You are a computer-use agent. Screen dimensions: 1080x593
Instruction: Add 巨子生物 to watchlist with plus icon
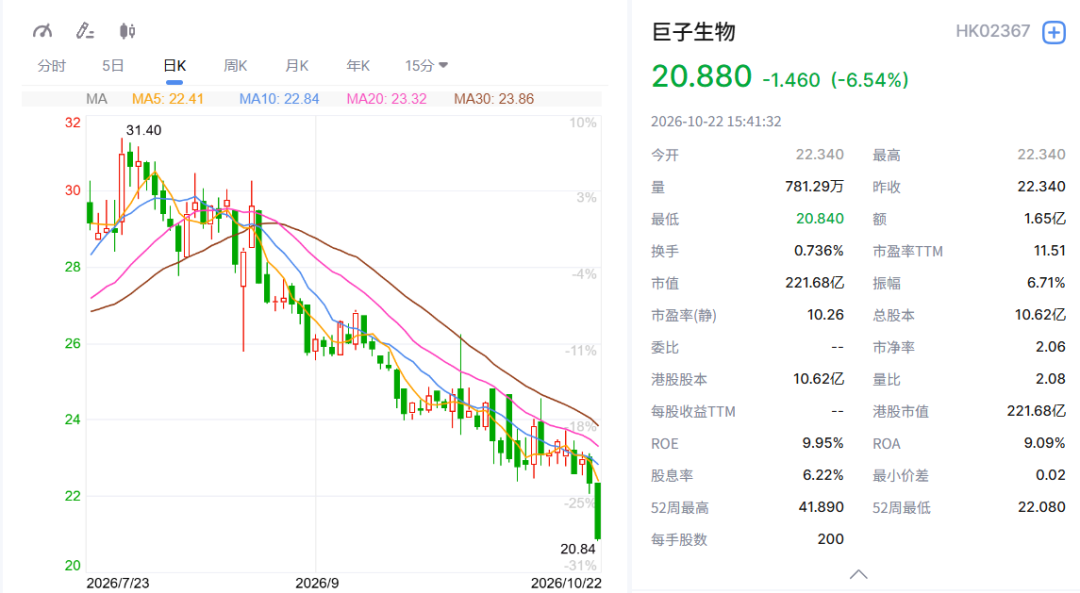1054,32
